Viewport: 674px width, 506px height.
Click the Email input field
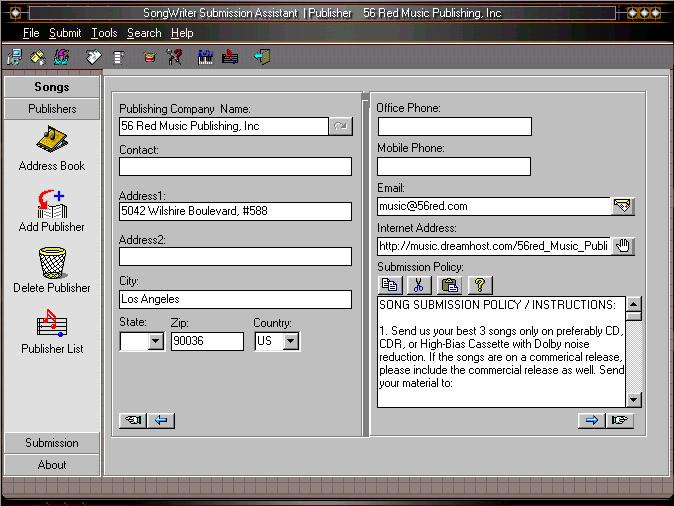[494, 206]
